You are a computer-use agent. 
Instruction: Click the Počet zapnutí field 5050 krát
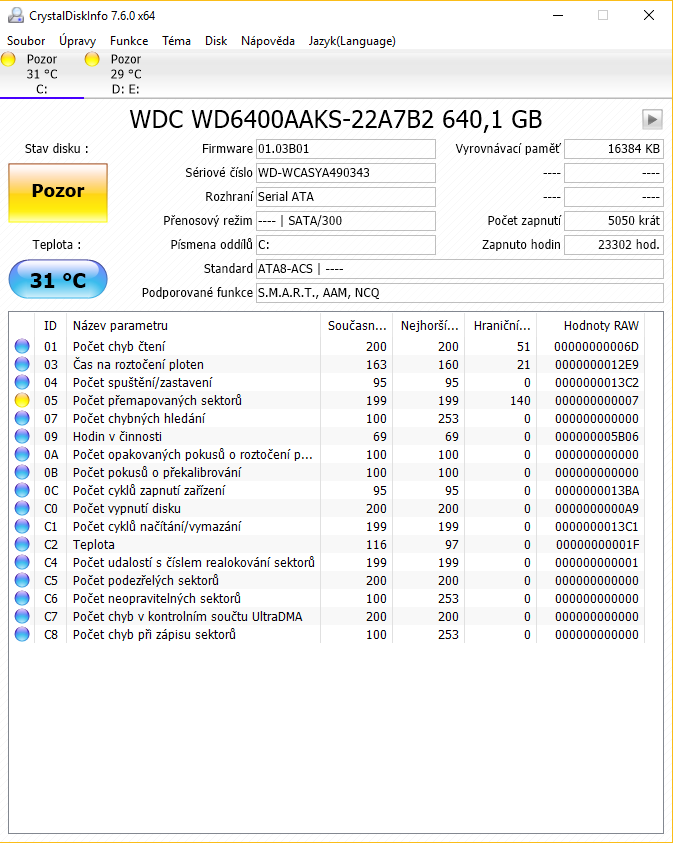point(614,221)
